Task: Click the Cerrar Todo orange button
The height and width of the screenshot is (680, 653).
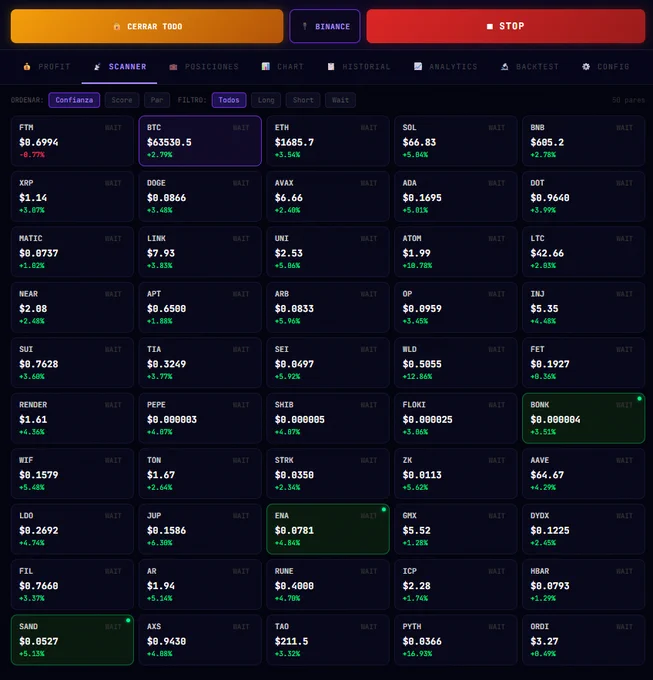Action: [x=147, y=26]
